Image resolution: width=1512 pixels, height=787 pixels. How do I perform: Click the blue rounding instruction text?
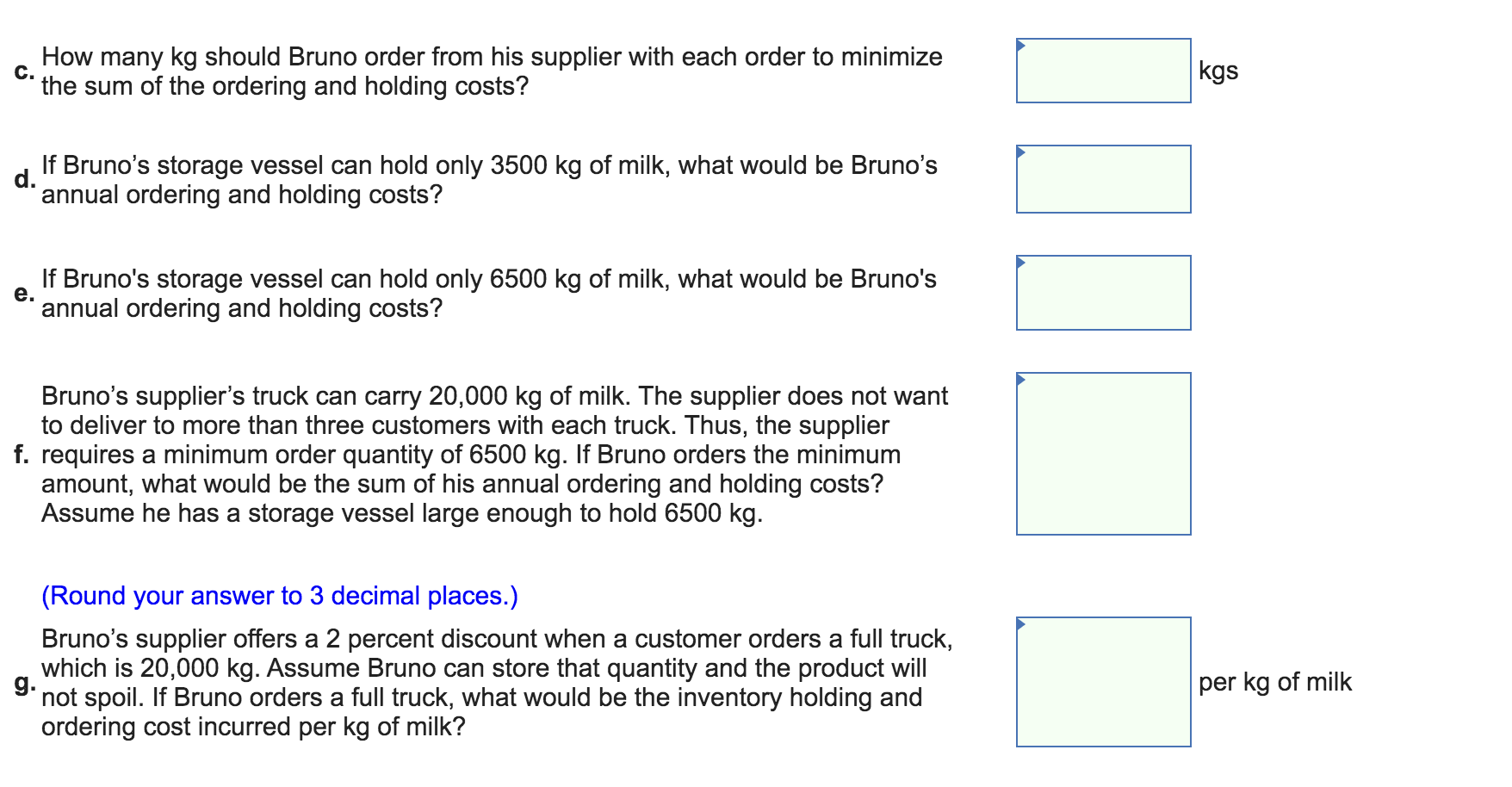278,596
